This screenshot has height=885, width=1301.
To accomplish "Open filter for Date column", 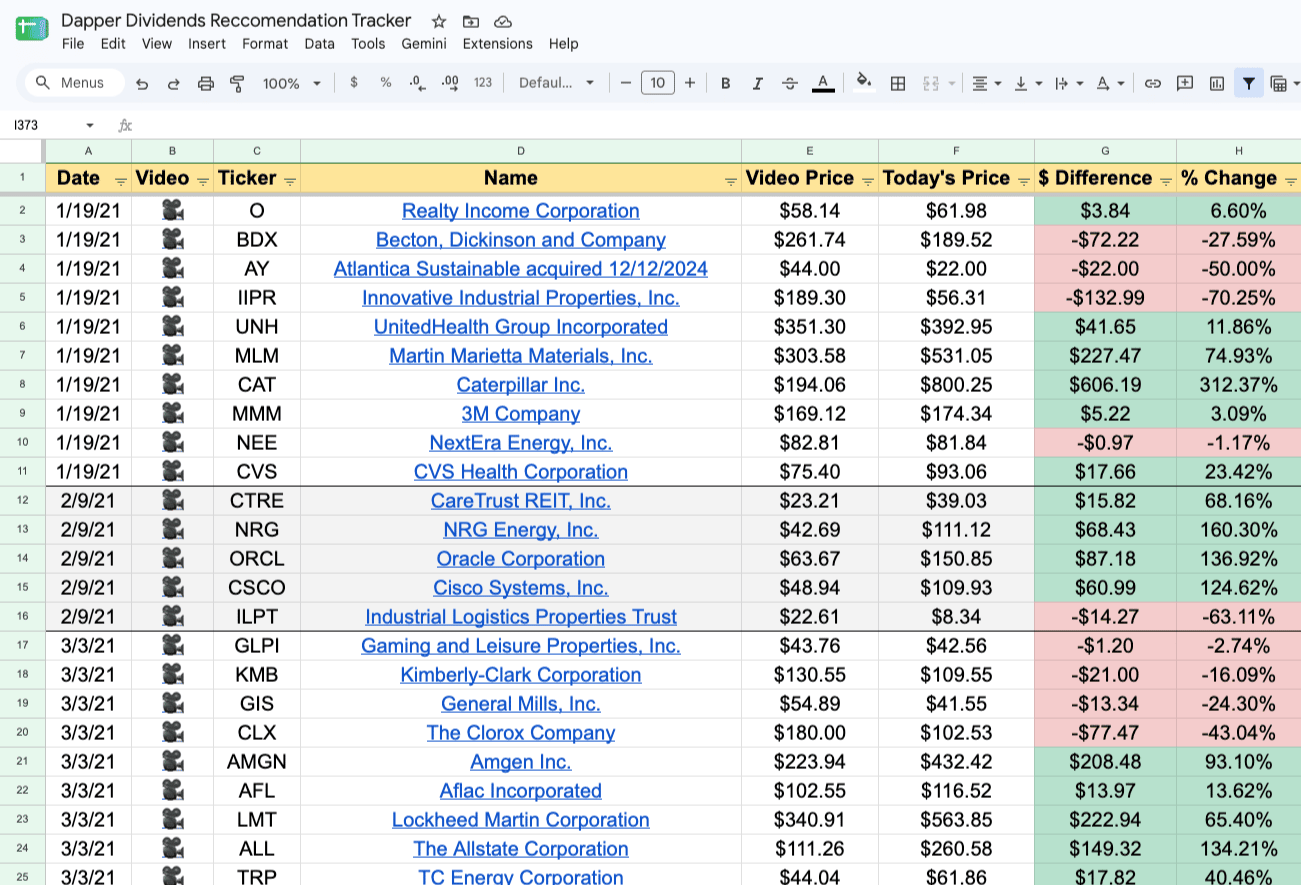I will pos(121,180).
